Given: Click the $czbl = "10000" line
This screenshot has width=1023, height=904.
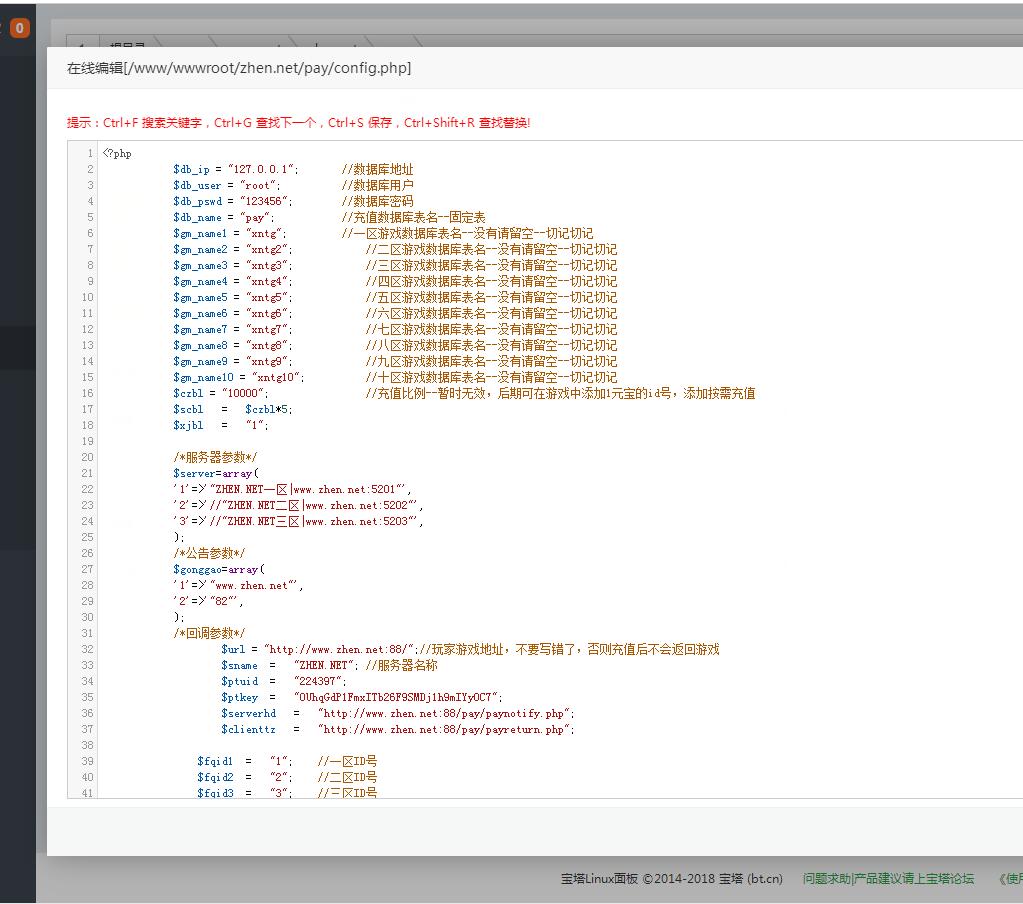Looking at the screenshot, I should (222, 394).
